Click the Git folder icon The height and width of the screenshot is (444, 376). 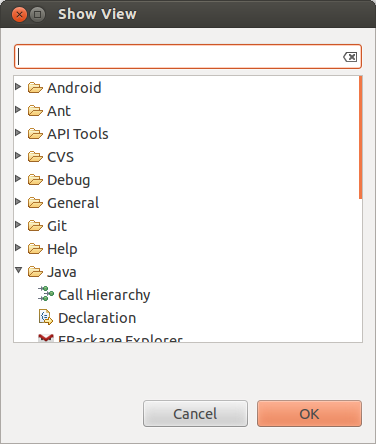click(x=35, y=226)
